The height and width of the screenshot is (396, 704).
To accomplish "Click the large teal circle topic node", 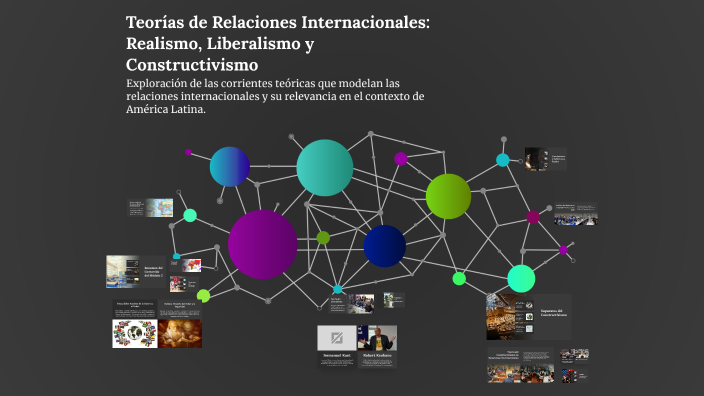I will click(325, 167).
